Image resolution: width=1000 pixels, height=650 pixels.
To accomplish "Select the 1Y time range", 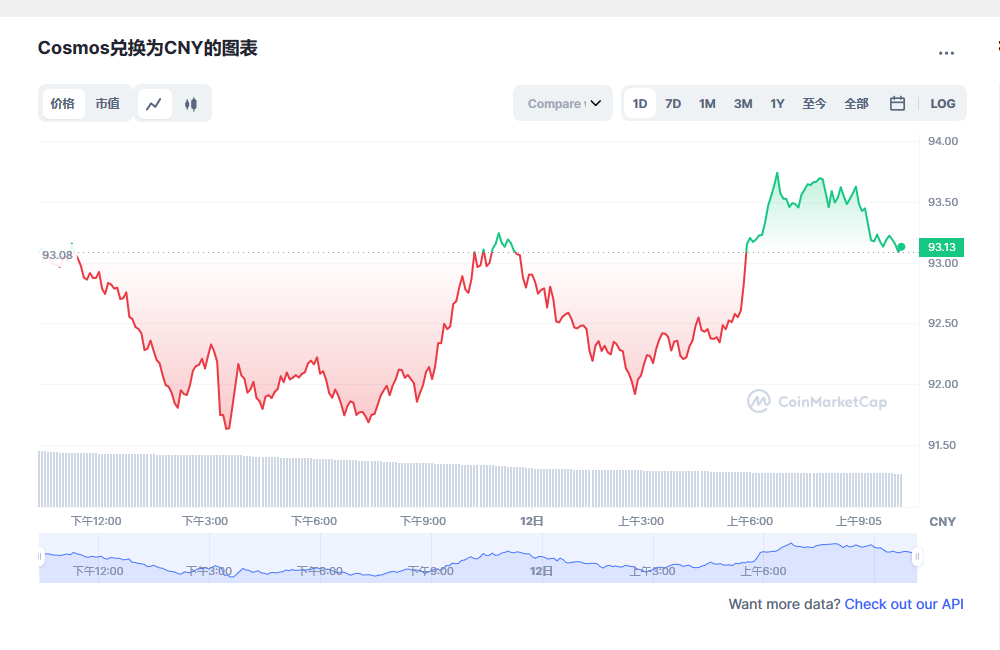I will (x=777, y=103).
